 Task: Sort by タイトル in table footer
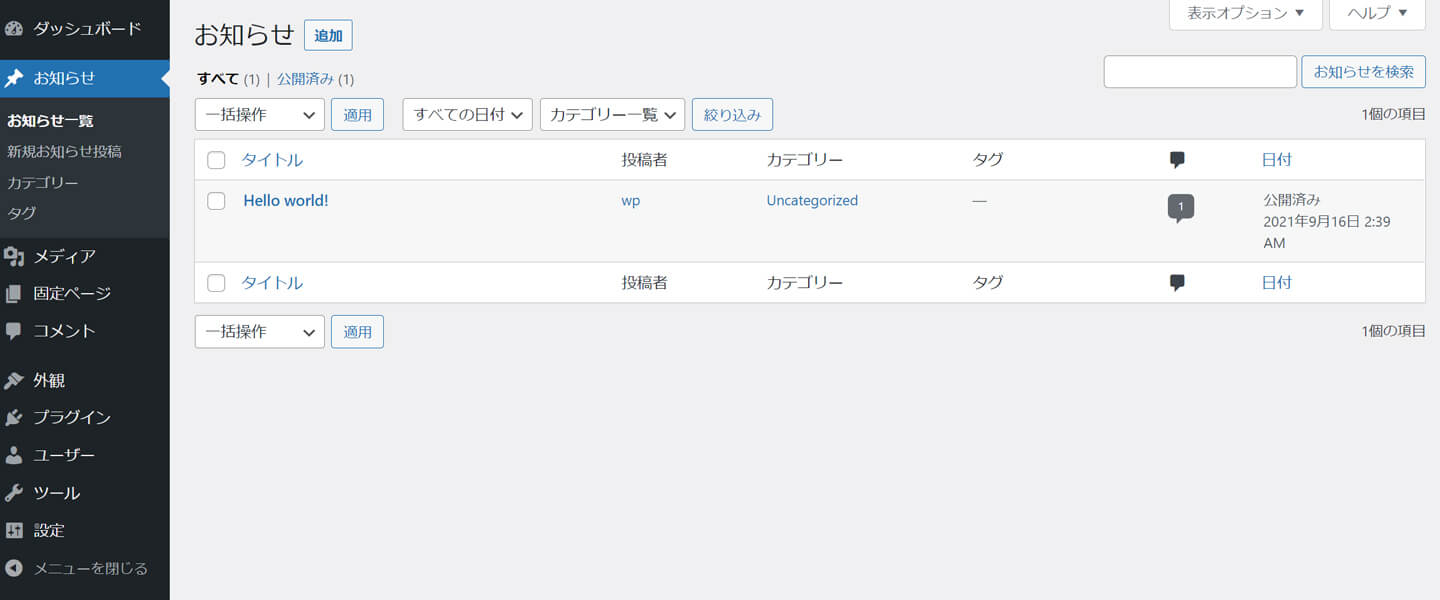pos(272,283)
